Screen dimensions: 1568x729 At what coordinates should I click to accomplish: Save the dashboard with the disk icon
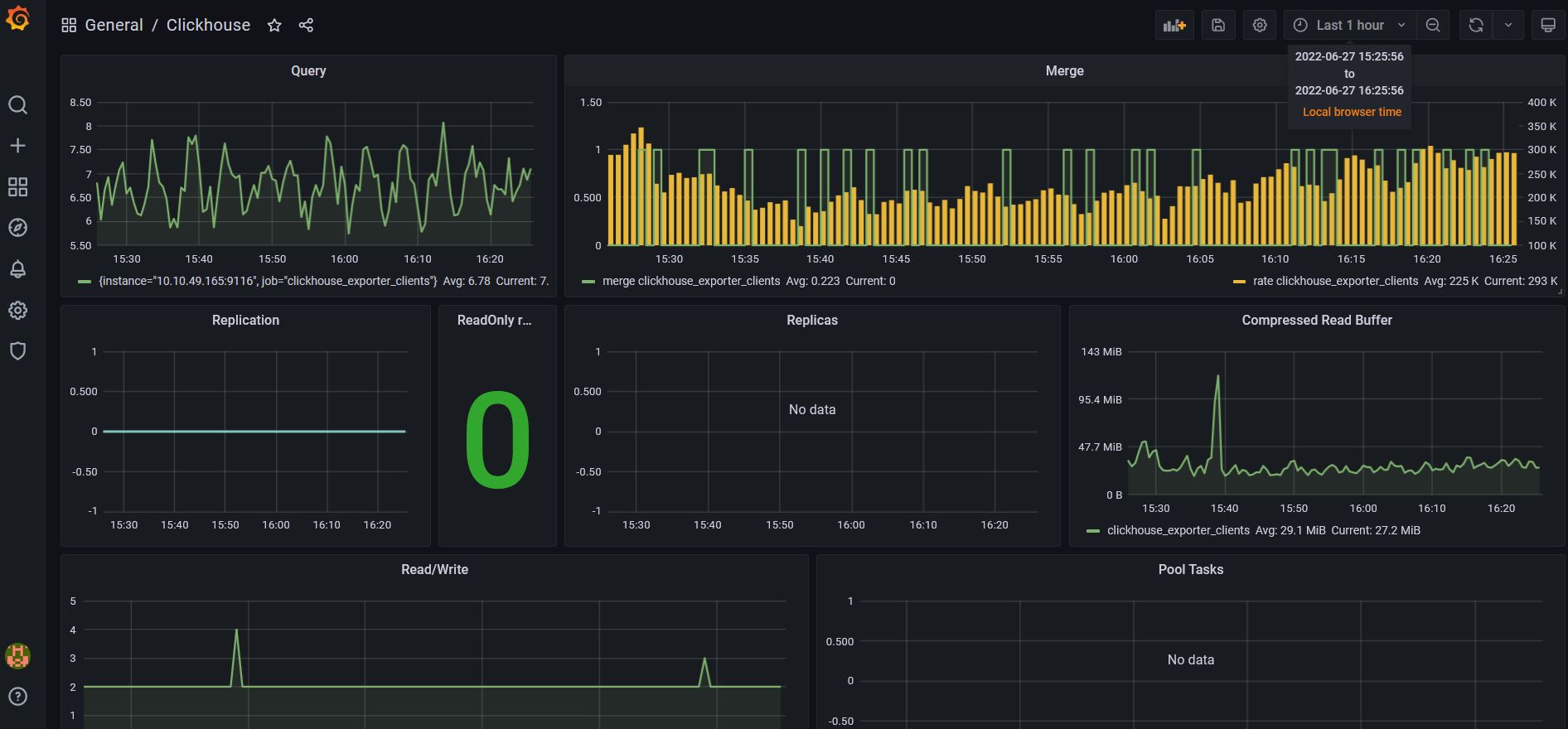[1218, 26]
